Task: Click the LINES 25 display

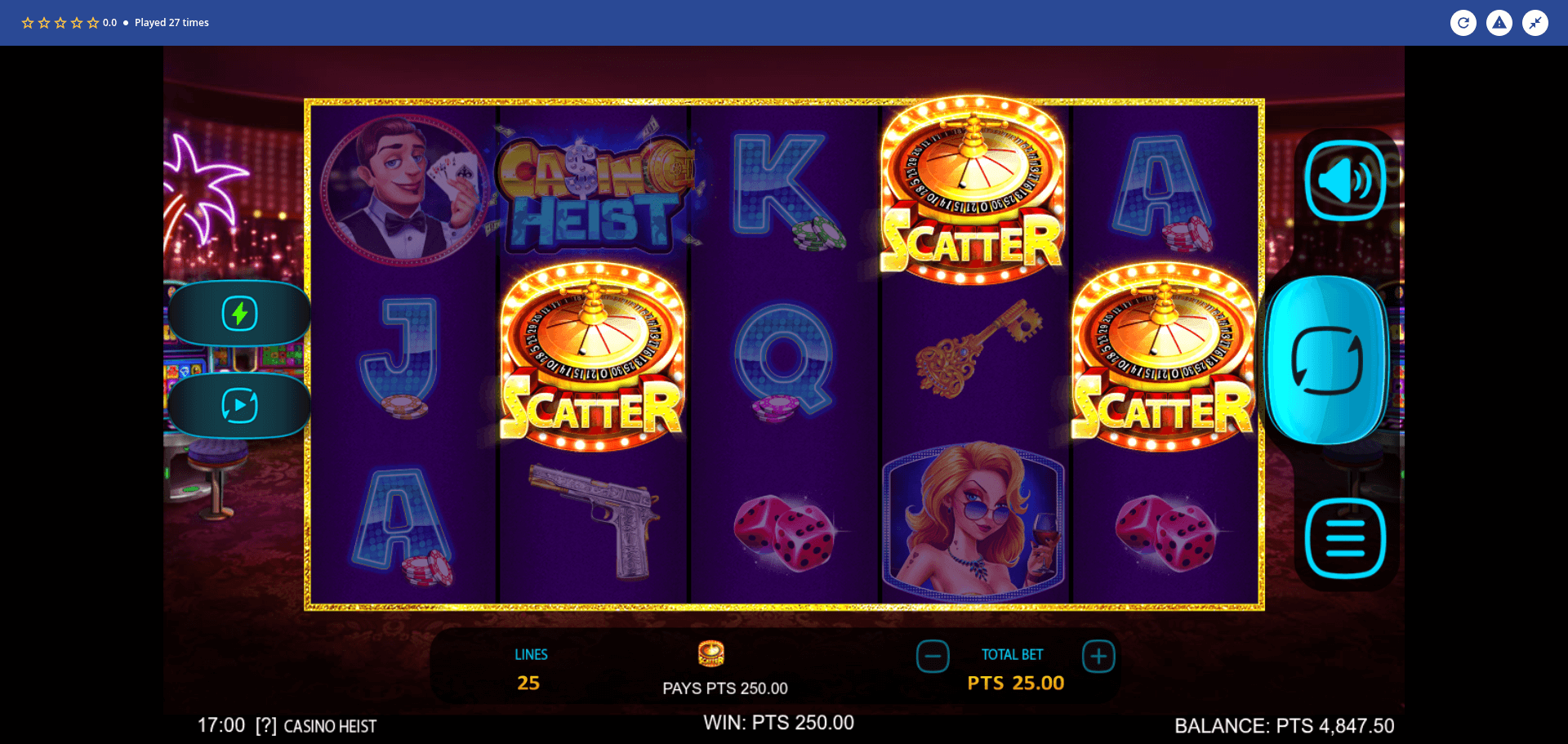Action: coord(530,670)
